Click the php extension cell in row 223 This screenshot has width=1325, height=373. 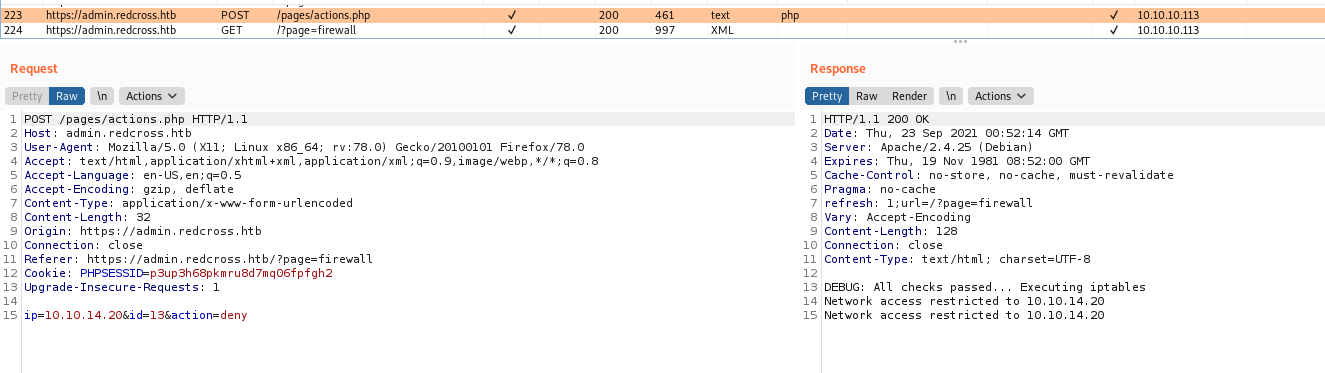[790, 16]
